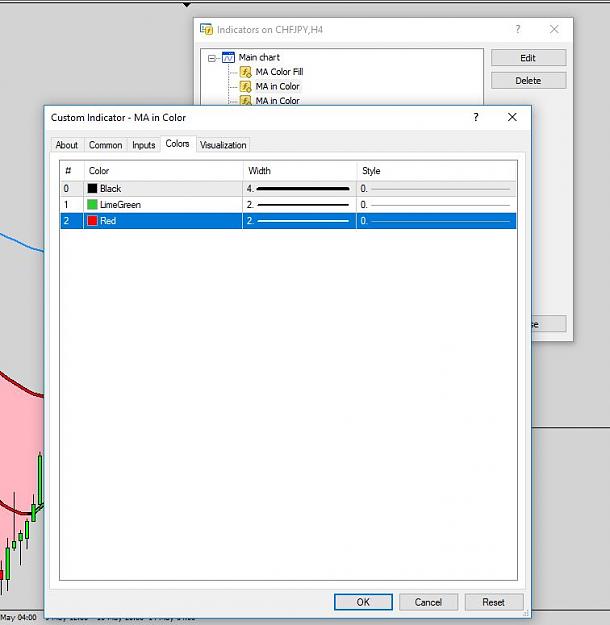Close the Indicators on CHFJPY,H4 window
610x625 pixels.
tap(554, 29)
